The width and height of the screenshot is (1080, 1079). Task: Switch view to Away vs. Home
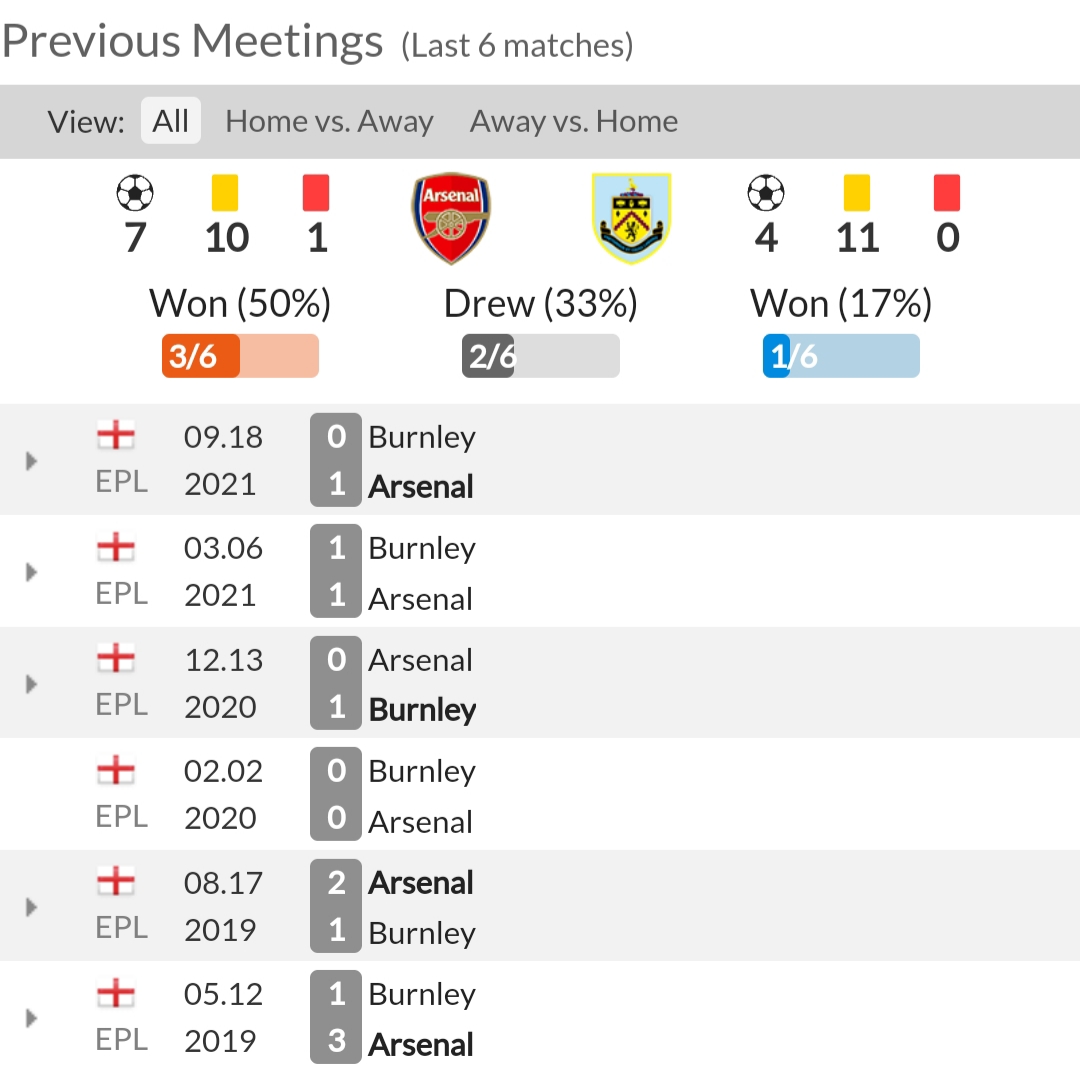click(574, 121)
